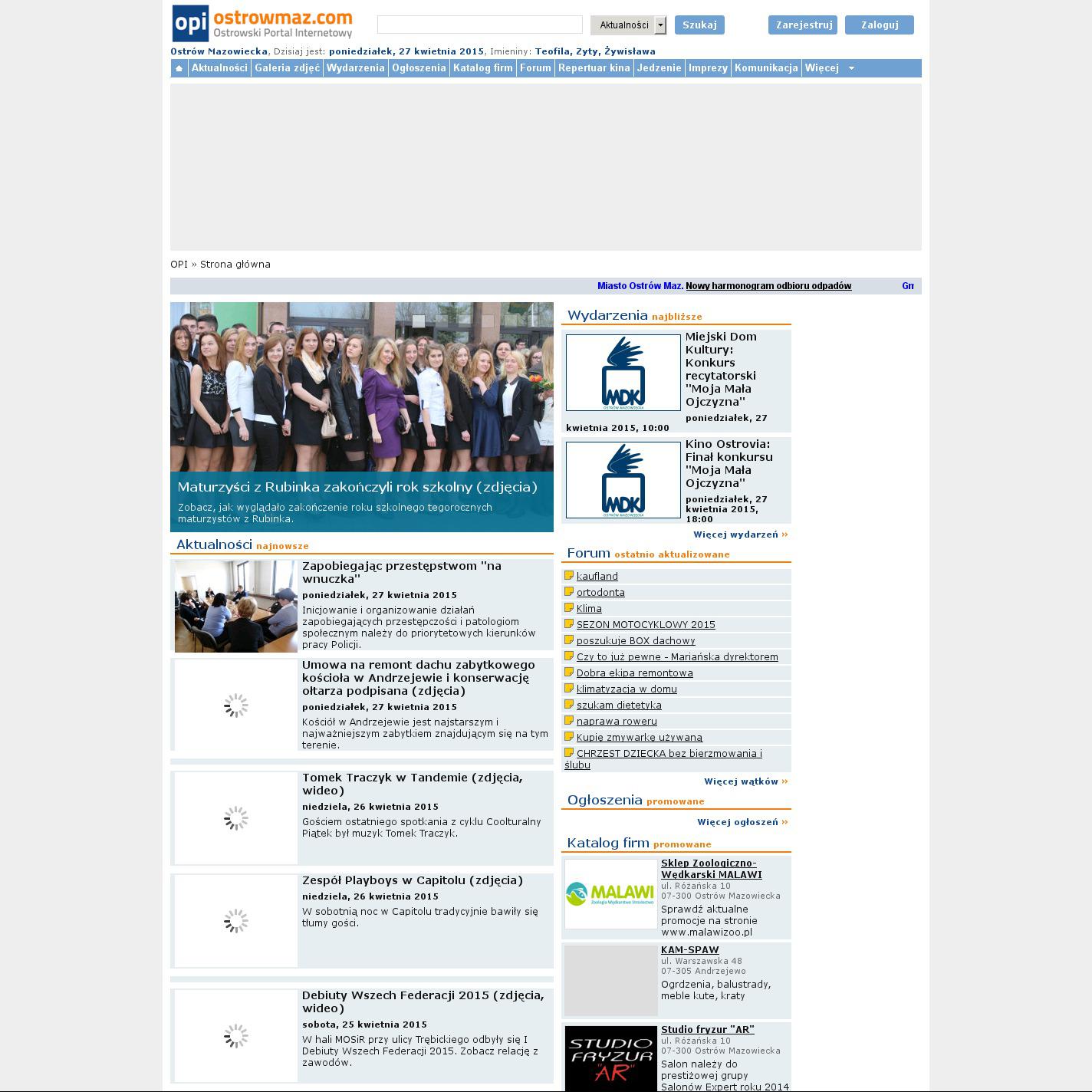Click the Zaloguj button
Viewport: 1092px width, 1092px height.
tap(879, 25)
